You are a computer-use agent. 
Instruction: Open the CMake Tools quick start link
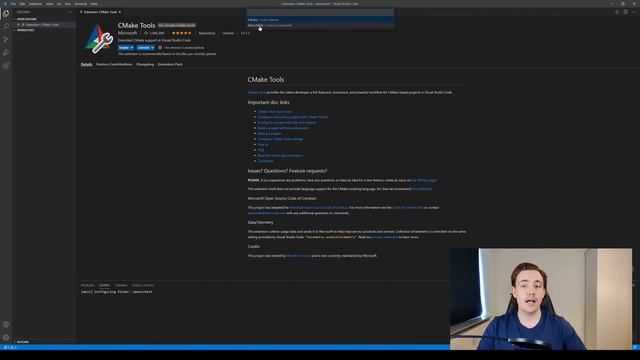(x=275, y=111)
